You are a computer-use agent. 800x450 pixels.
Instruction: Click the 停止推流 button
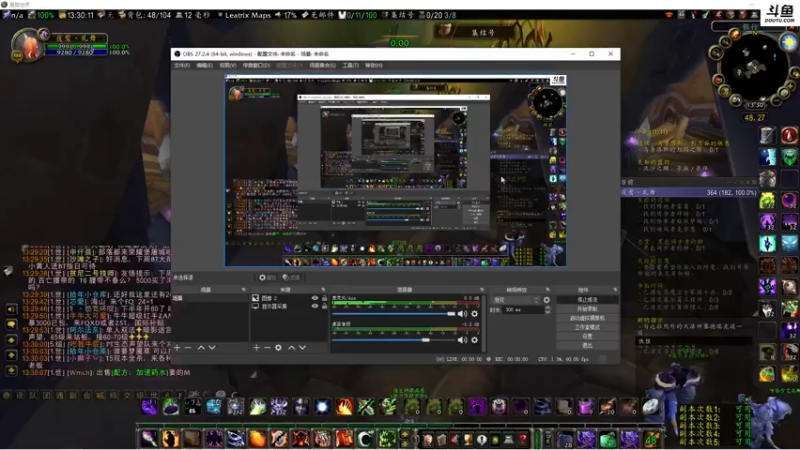[x=587, y=300]
